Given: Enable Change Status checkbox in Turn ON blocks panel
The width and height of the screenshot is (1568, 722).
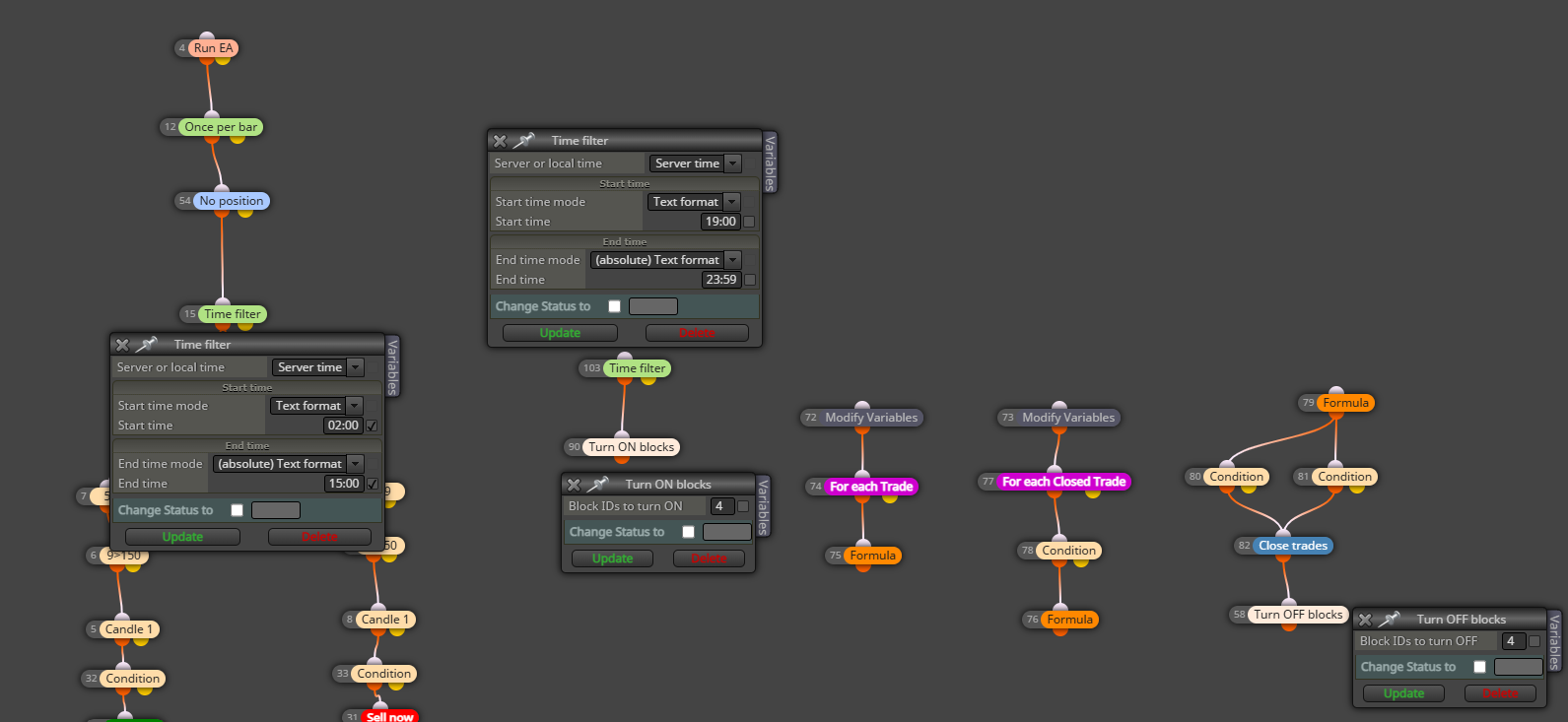Looking at the screenshot, I should (x=688, y=532).
